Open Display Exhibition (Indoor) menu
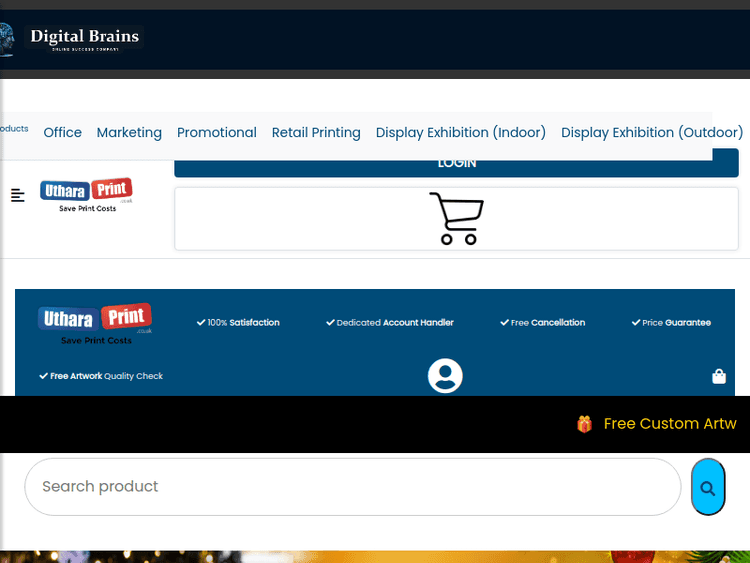This screenshot has width=750, height=563. coord(461,132)
